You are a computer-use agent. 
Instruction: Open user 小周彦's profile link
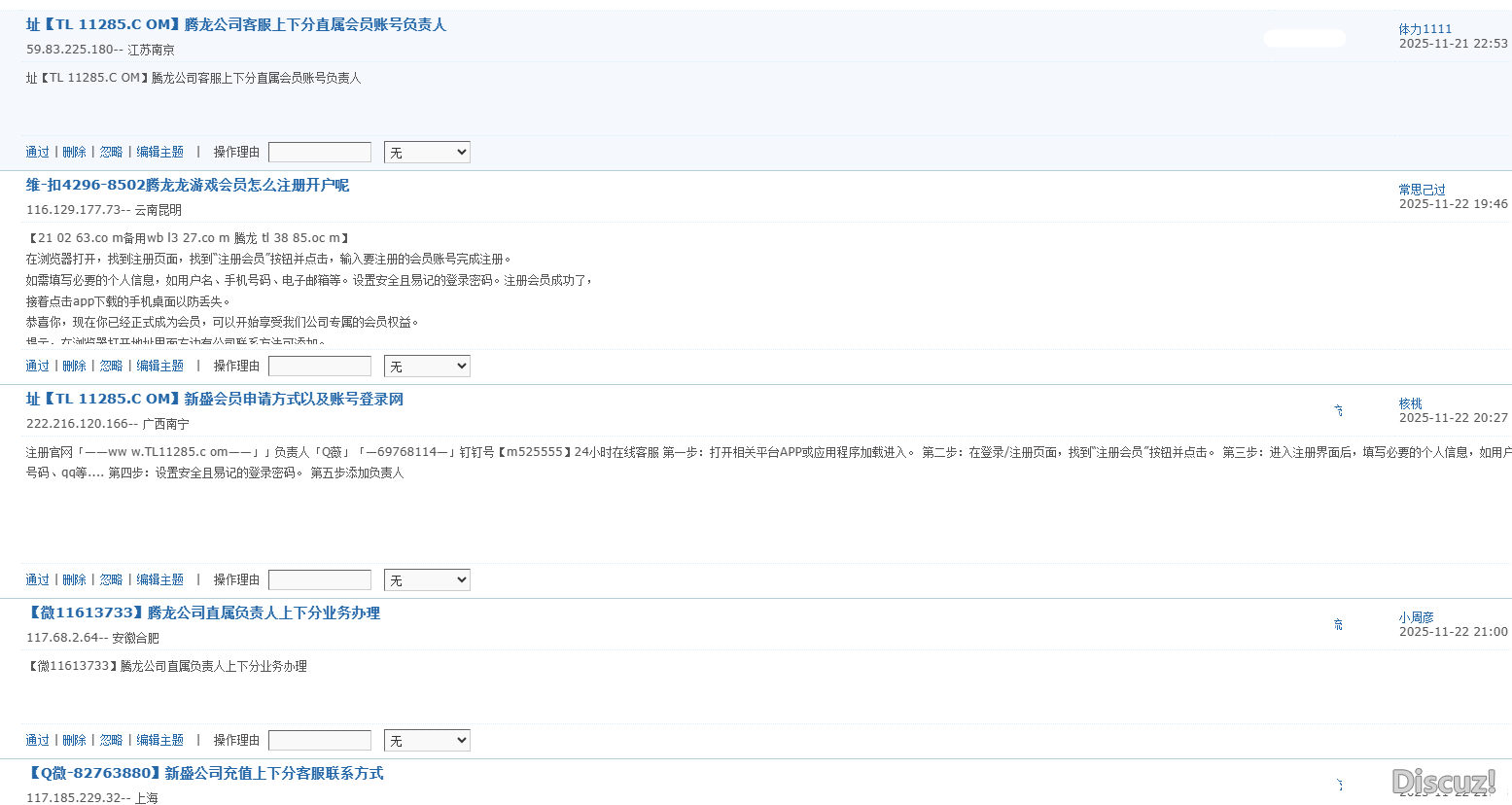point(1416,617)
